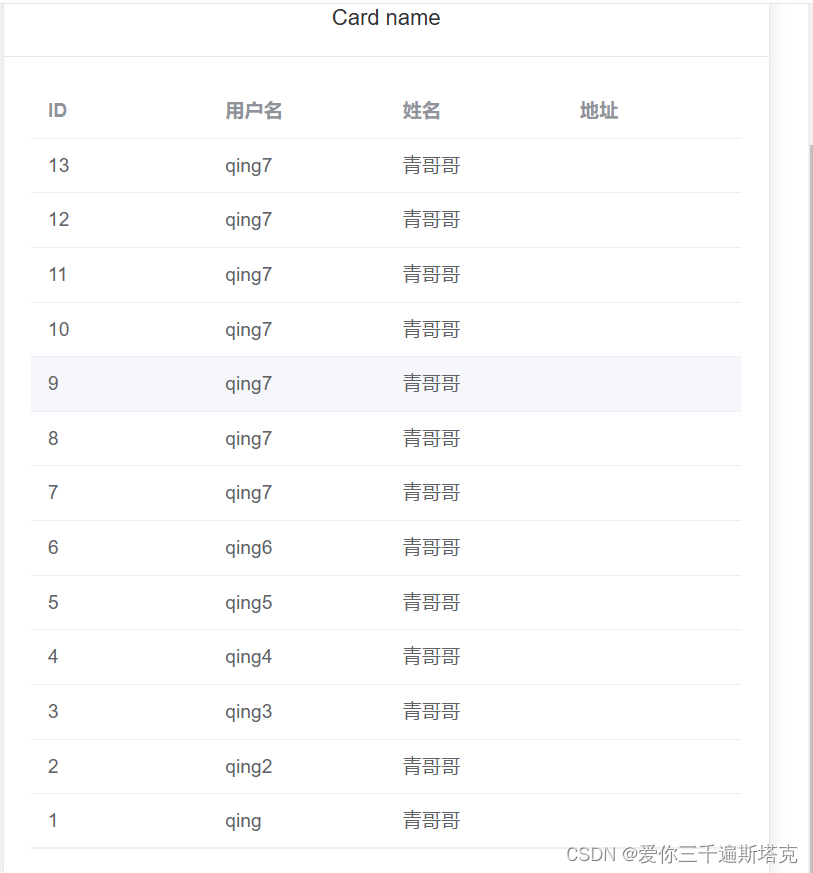813x873 pixels.
Task: Click the Card name title
Action: (386, 18)
